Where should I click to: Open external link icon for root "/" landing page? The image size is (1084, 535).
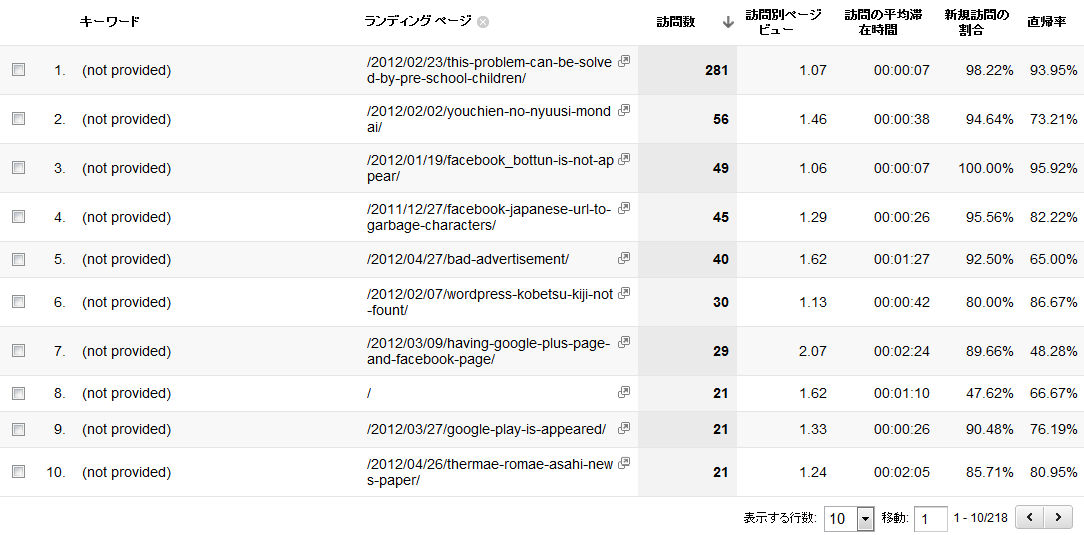point(624,392)
